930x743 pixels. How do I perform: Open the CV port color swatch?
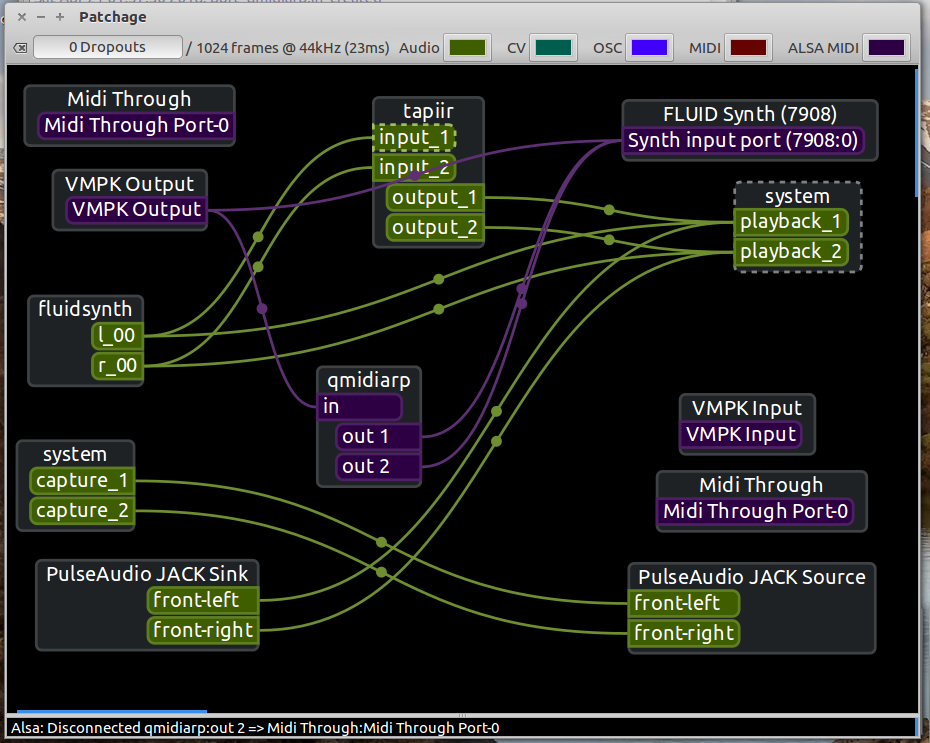[553, 48]
